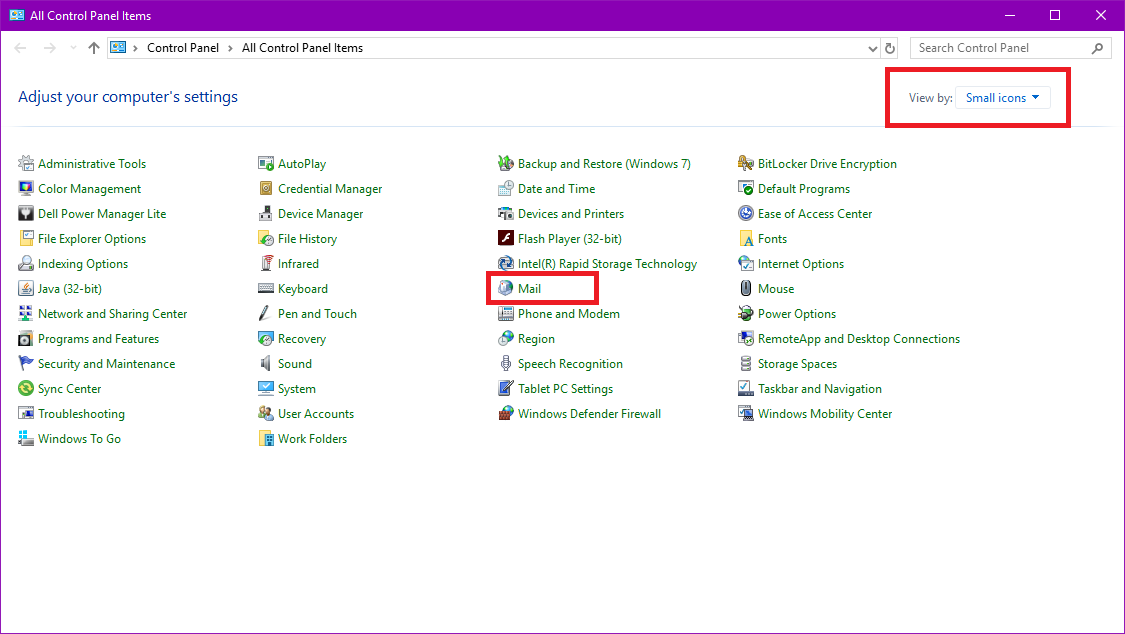Expand chevron after Control Panel breadcrumb
1125x634 pixels.
pyautogui.click(x=230, y=48)
